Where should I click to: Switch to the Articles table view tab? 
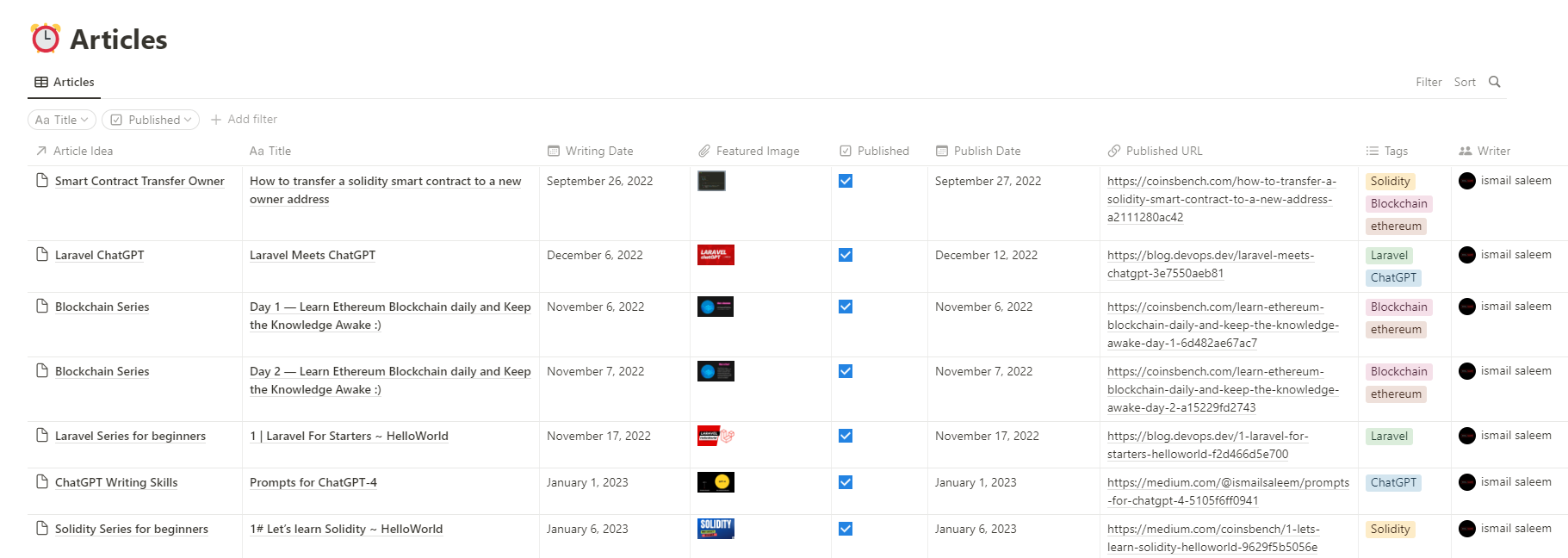(65, 82)
